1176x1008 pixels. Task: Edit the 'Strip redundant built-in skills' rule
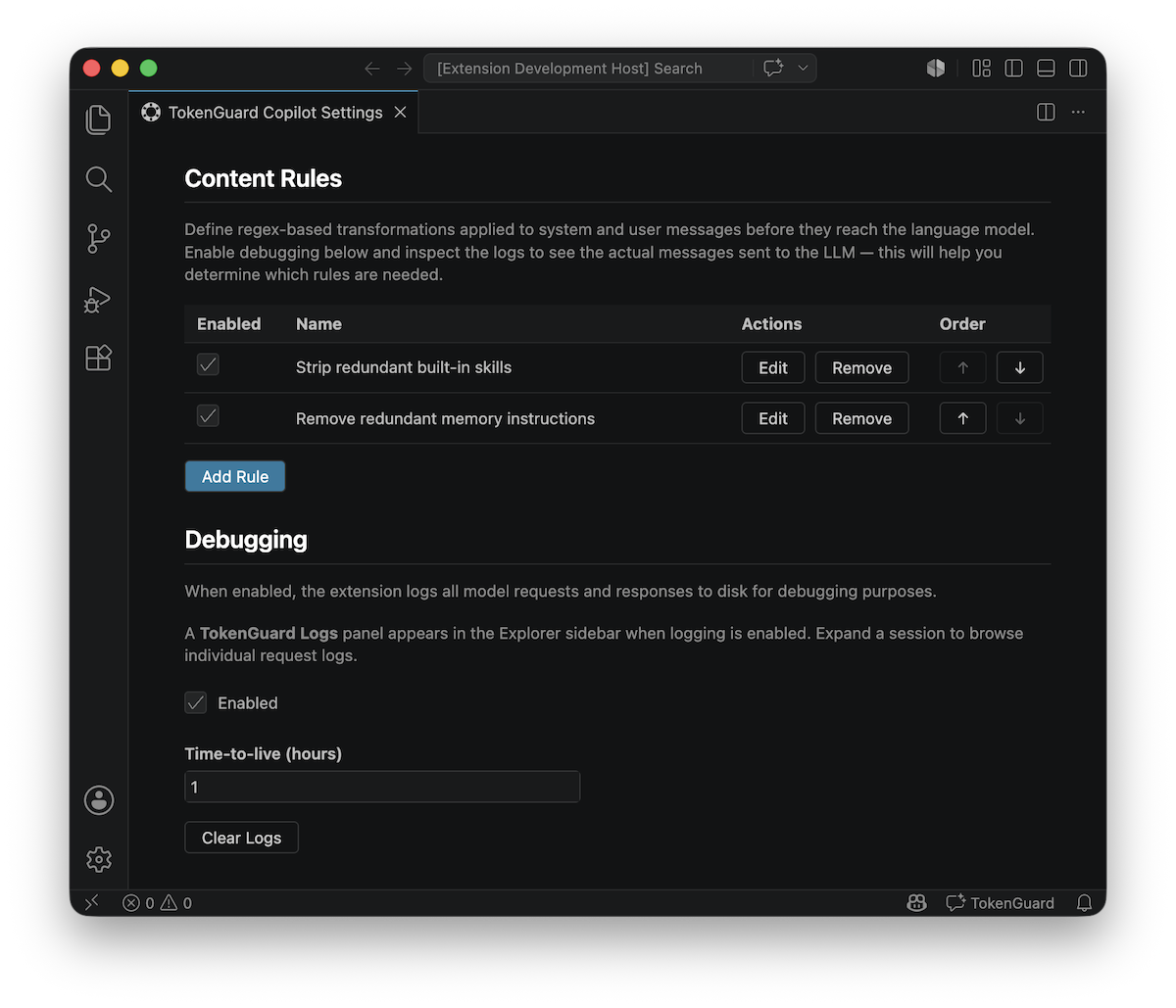[773, 367]
